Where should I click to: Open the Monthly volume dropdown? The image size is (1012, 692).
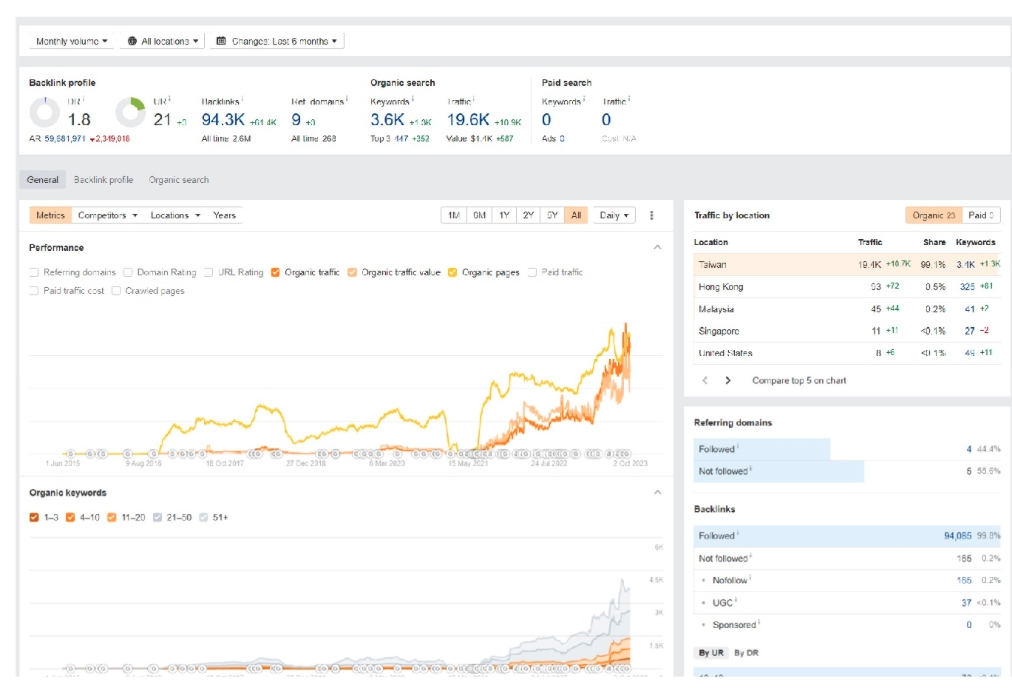click(x=72, y=41)
